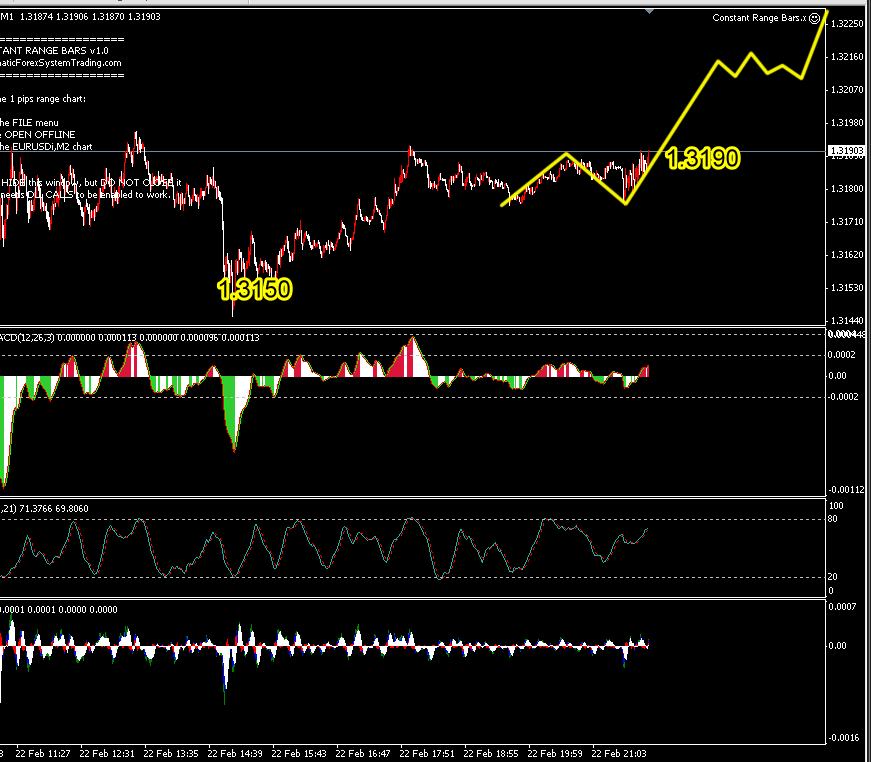Screen dimensions: 871x762
Task: Click the price axis value 1.31530
Action: pos(848,288)
